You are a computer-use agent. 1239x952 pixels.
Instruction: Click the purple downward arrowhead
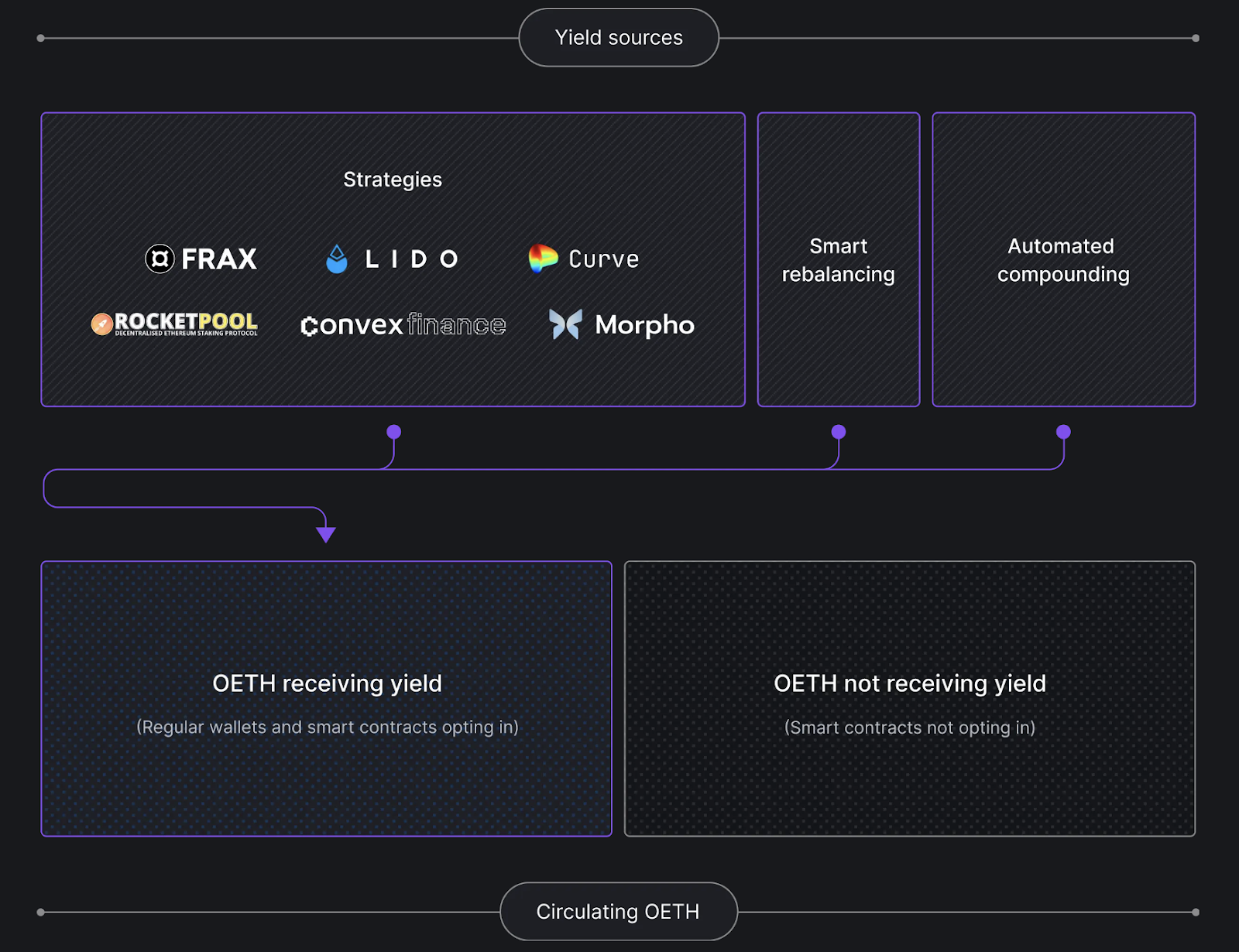(x=326, y=534)
